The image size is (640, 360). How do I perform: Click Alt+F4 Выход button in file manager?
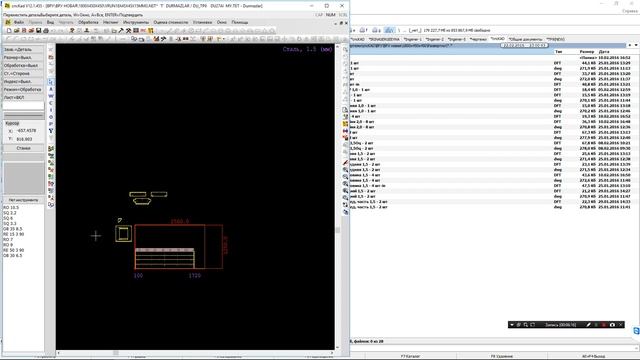pyautogui.click(x=593, y=356)
